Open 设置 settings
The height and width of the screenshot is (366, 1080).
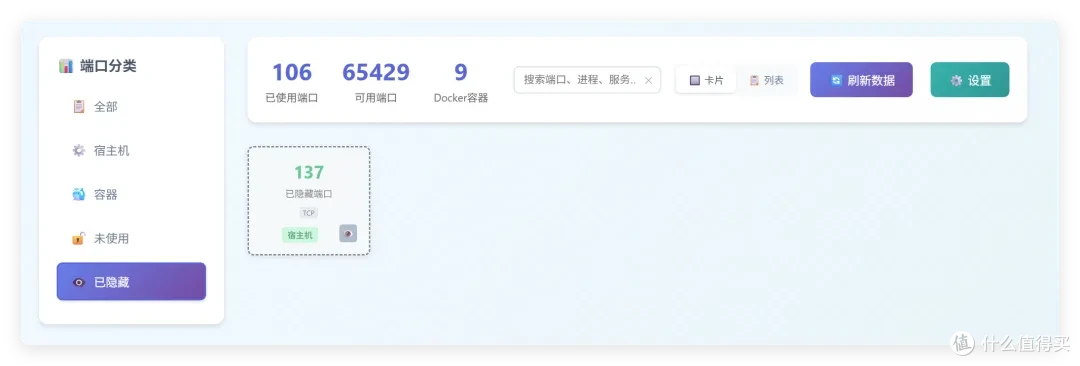(x=970, y=80)
